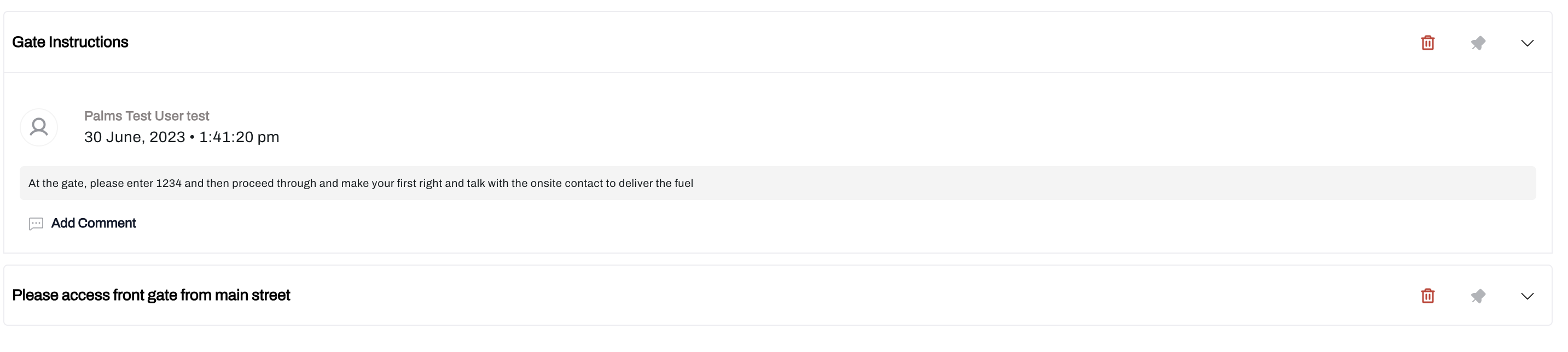This screenshot has width=1568, height=352.
Task: Click the Gate Instructions title
Action: 70,42
